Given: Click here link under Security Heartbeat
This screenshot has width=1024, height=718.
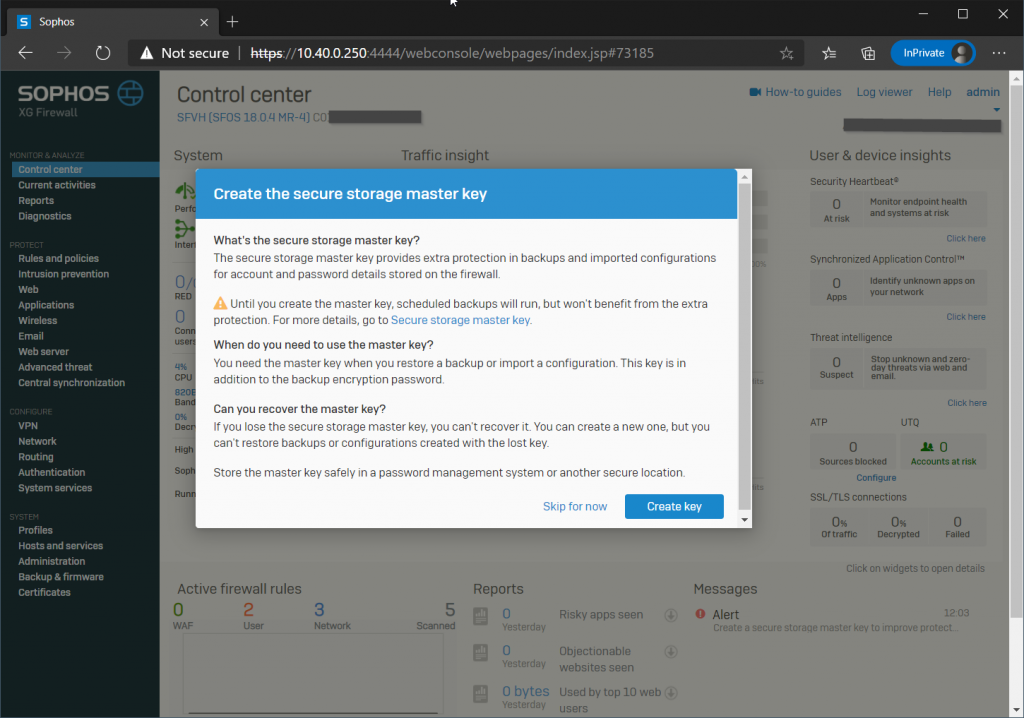Looking at the screenshot, I should click(x=966, y=238).
